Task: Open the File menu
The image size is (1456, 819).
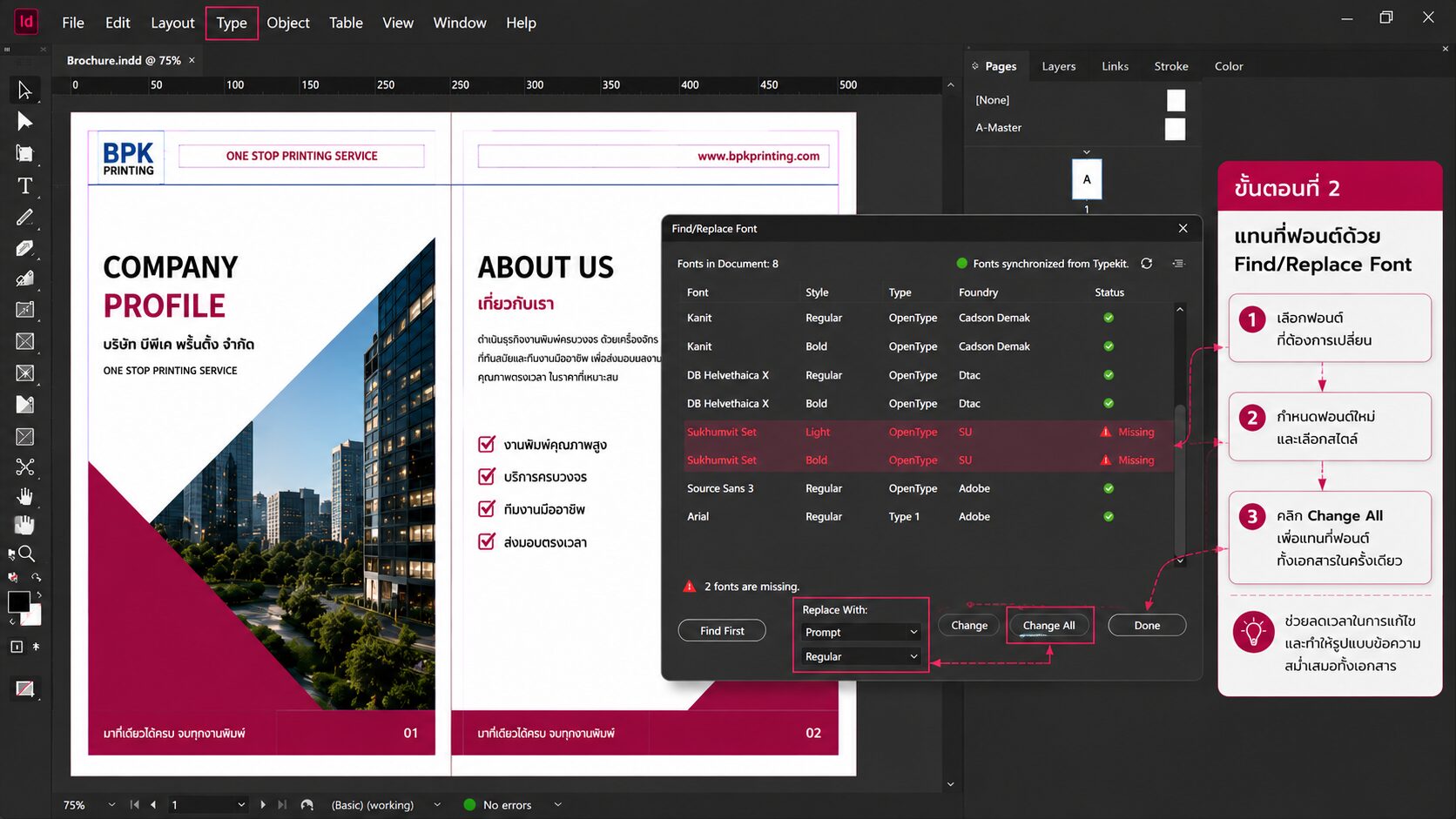Action: (73, 23)
